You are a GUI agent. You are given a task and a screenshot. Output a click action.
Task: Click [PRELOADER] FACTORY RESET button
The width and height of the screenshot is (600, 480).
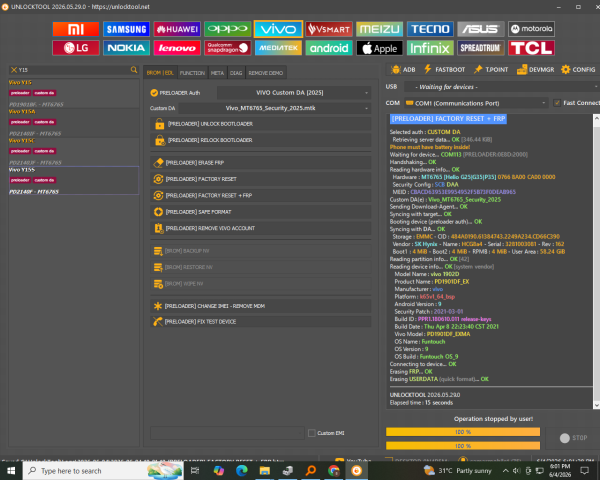click(261, 179)
